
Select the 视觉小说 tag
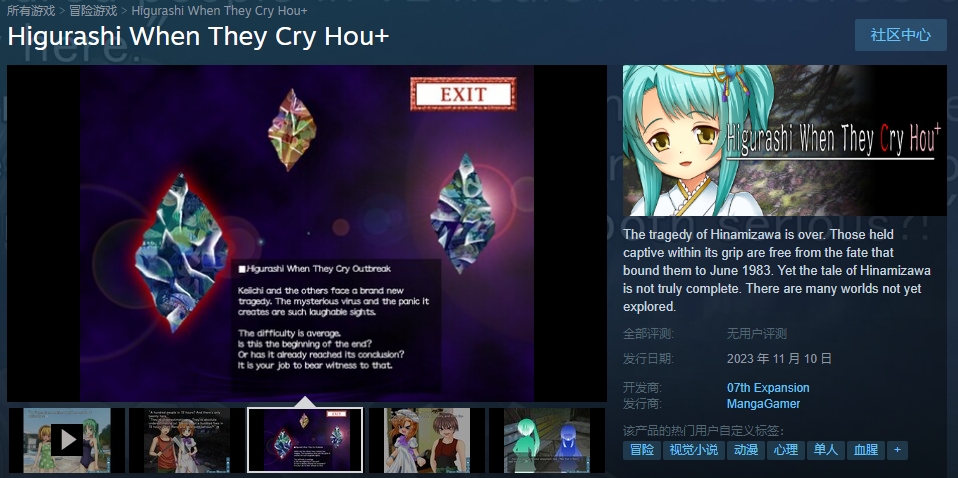pos(693,450)
